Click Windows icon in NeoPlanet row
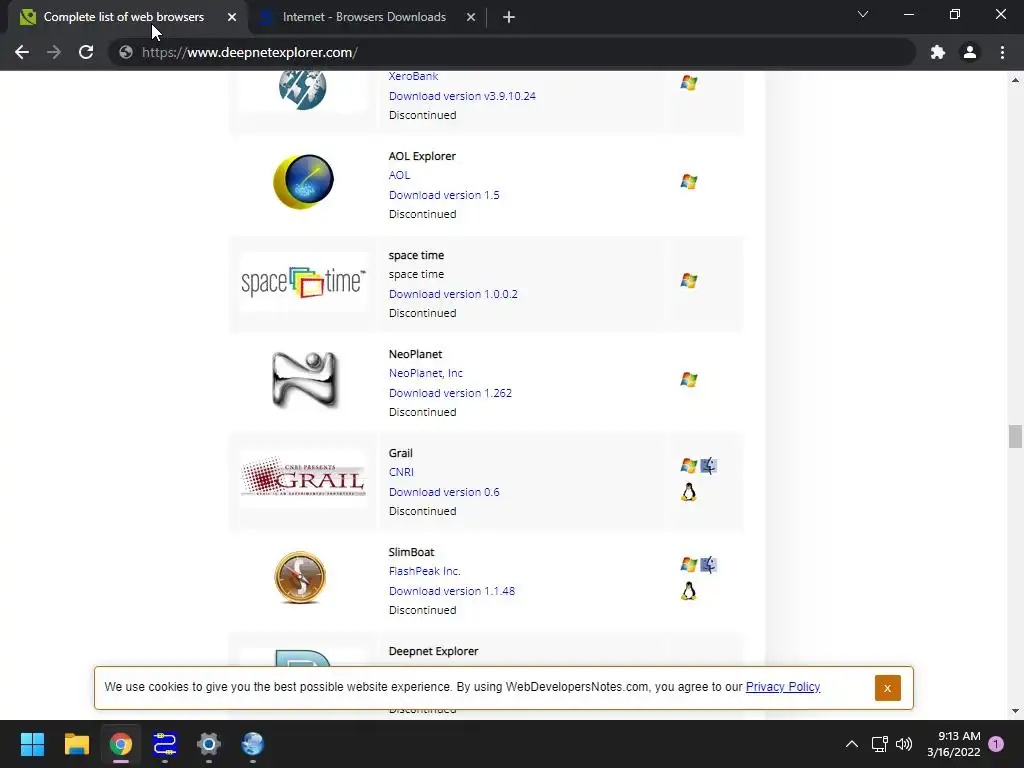This screenshot has height=768, width=1024. (688, 379)
